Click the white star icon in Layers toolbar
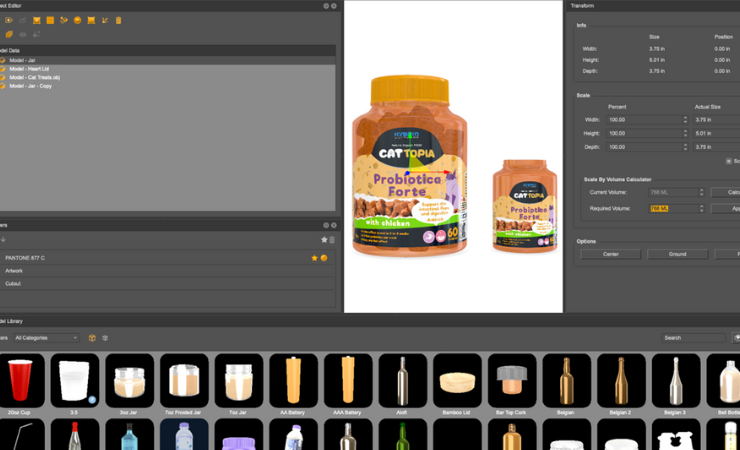Image resolution: width=740 pixels, height=450 pixels. coord(324,240)
